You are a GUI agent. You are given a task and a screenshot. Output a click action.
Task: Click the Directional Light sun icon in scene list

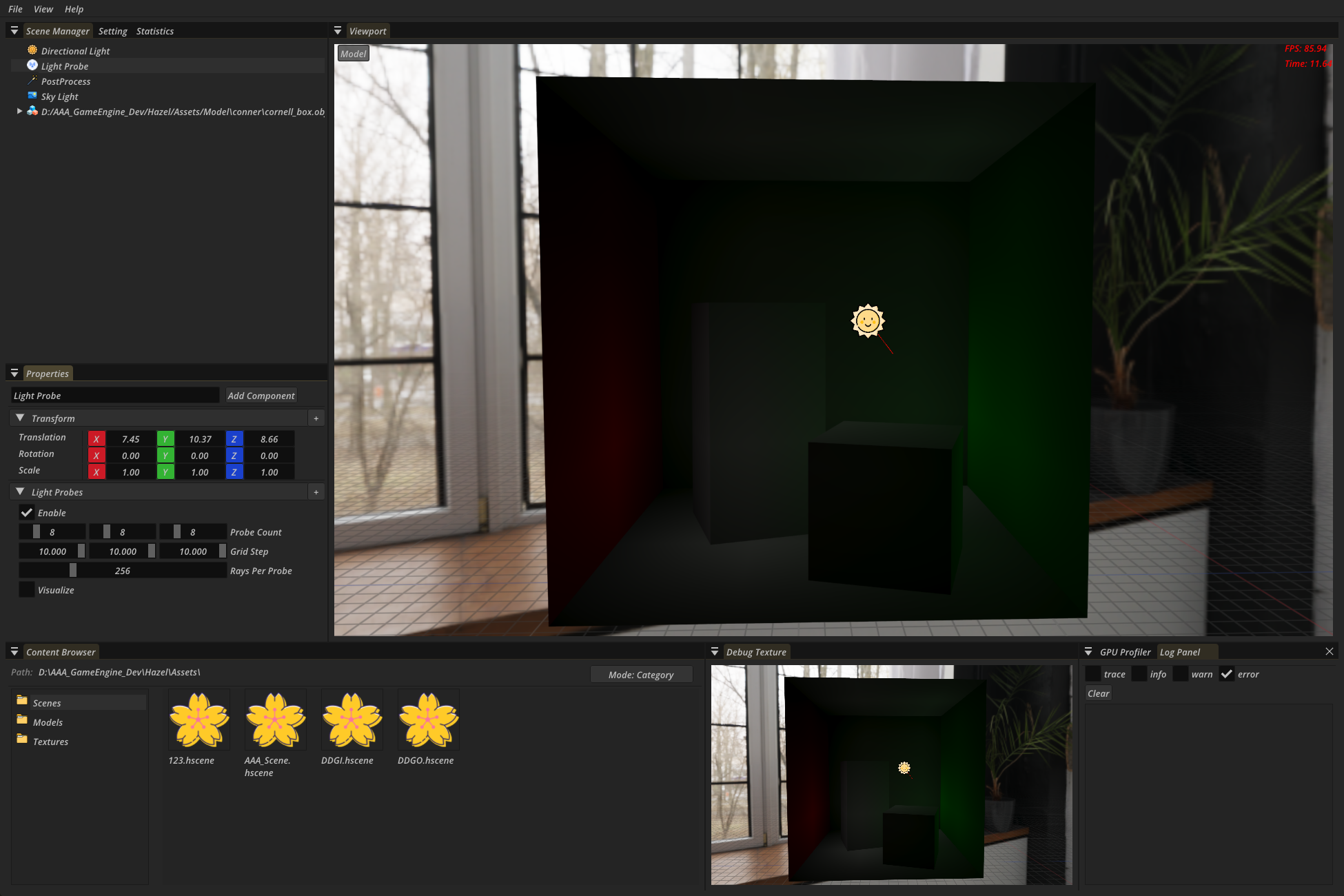coord(32,50)
